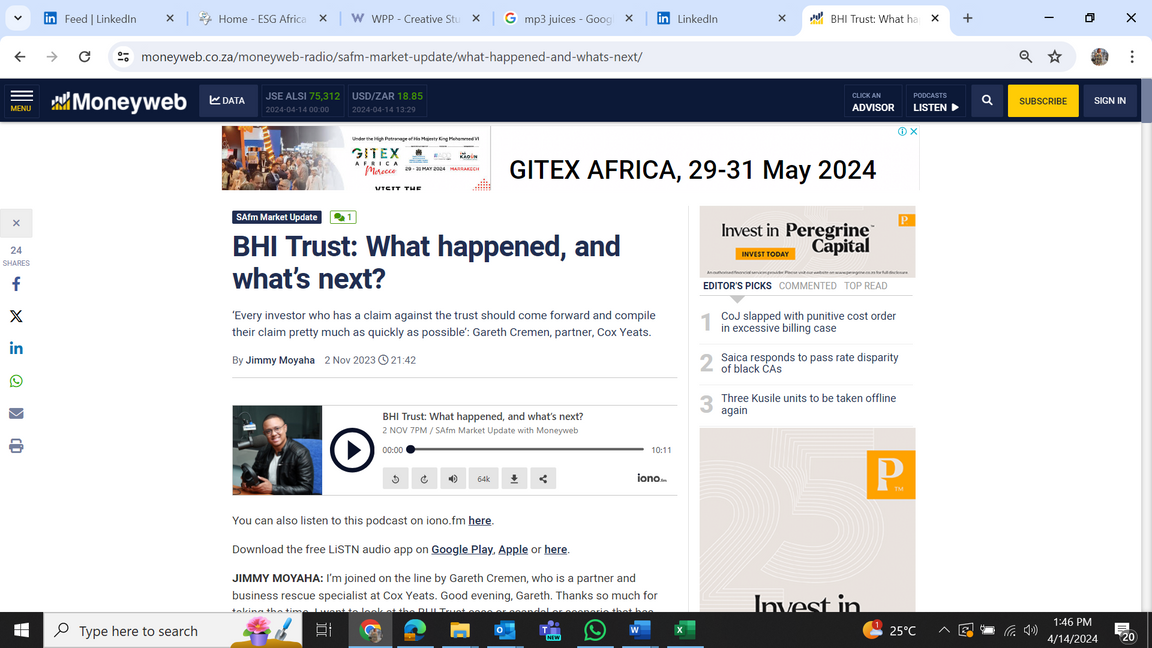Viewport: 1152px width, 648px height.
Task: Share the article via WhatsApp
Action: click(16, 381)
